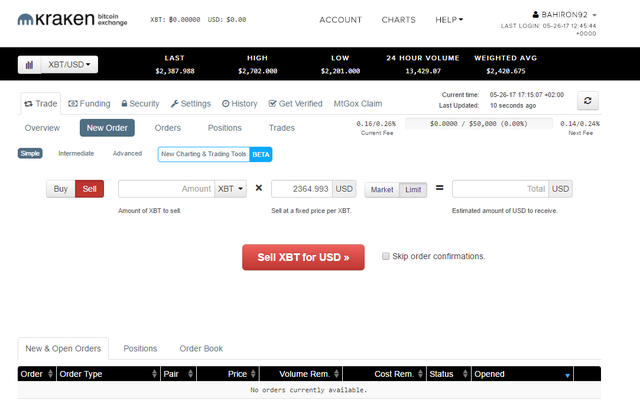
Task: Open the XBT amount currency dropdown
Action: (230, 189)
